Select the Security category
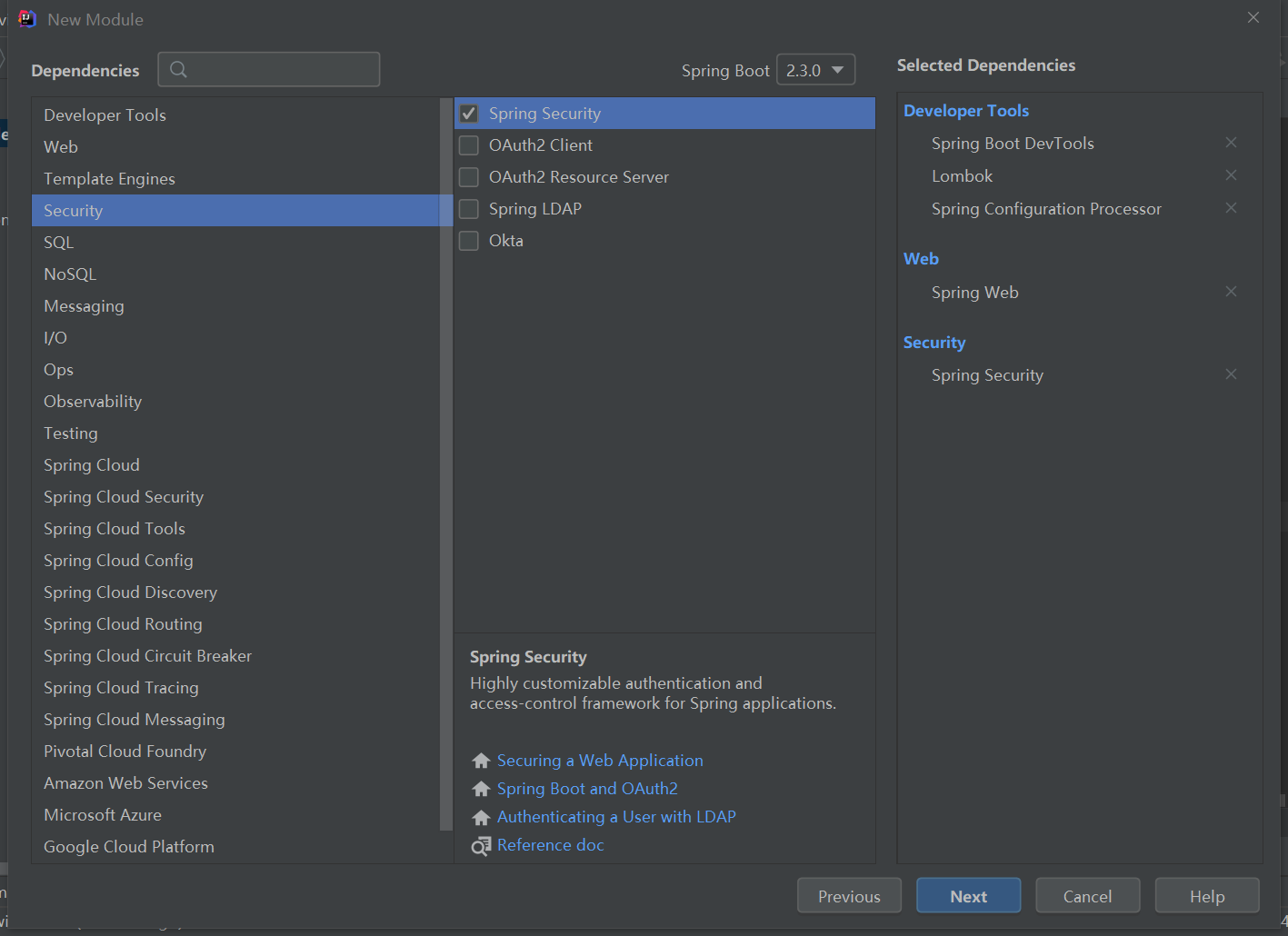The height and width of the screenshot is (936, 1288). 235,211
